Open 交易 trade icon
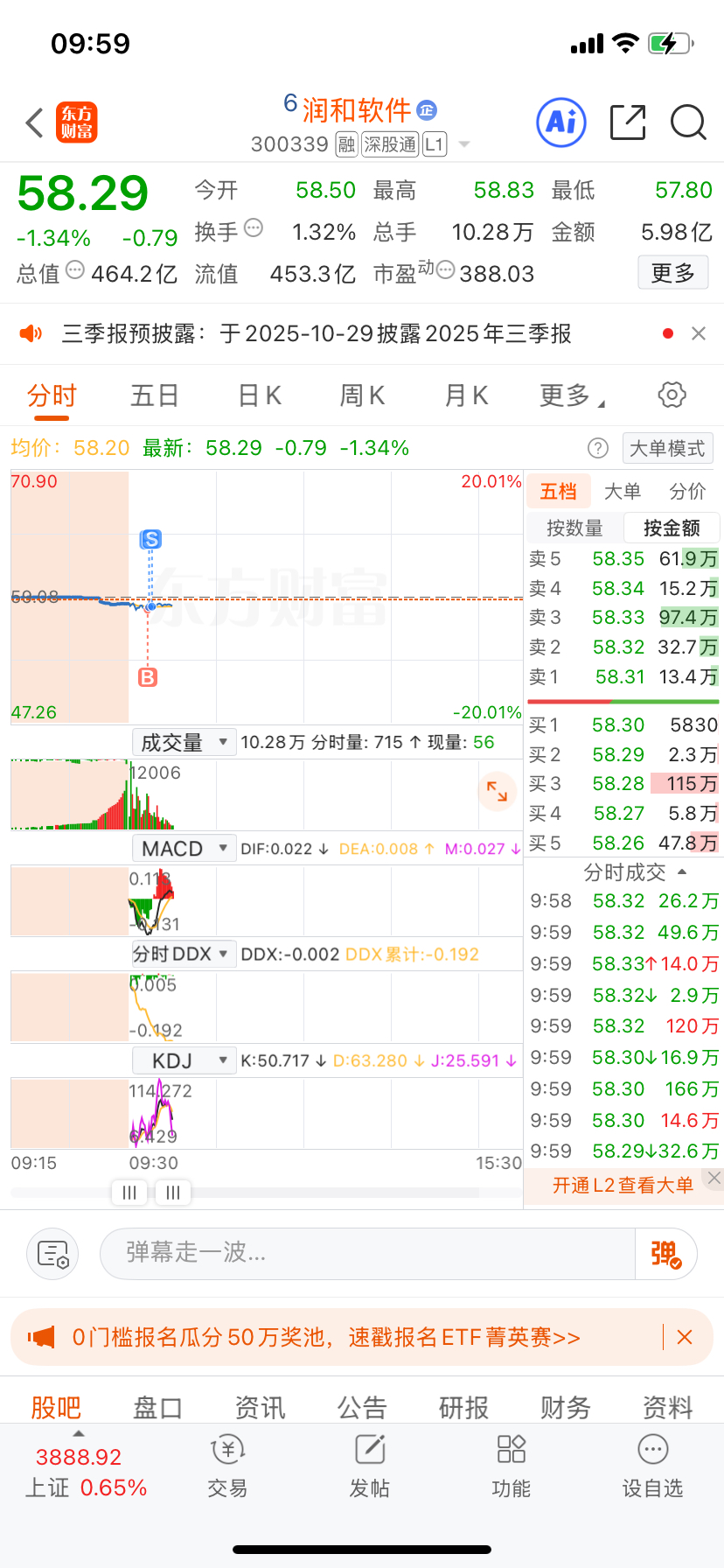 click(x=227, y=1467)
